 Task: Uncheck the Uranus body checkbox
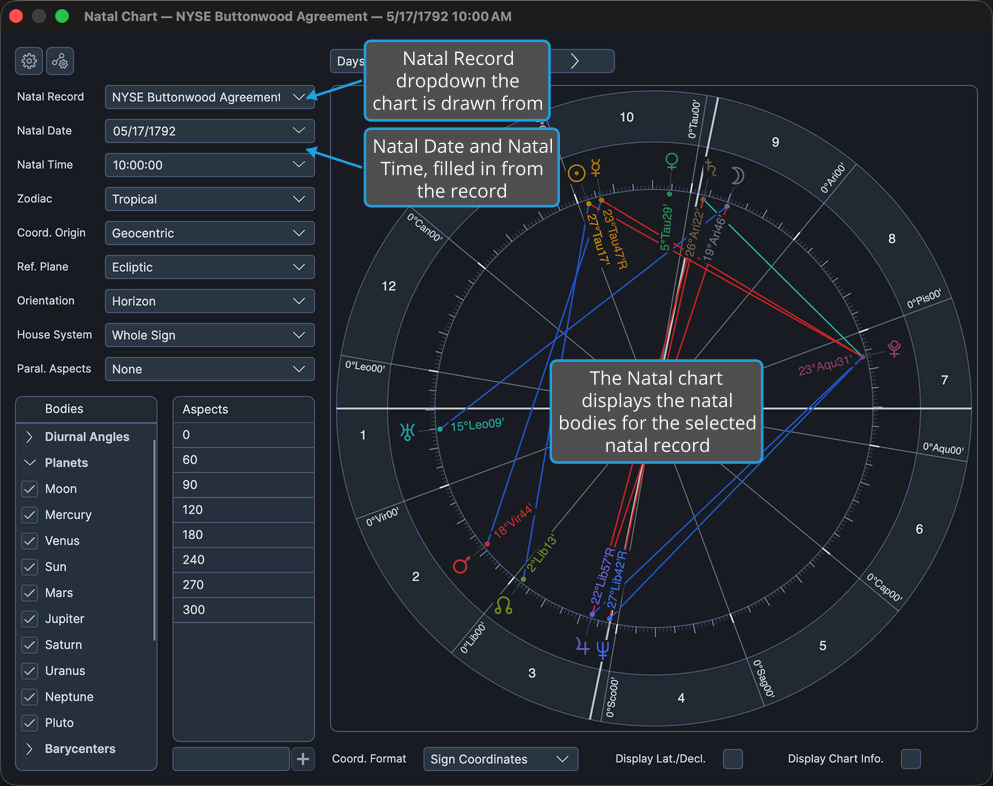pos(30,671)
